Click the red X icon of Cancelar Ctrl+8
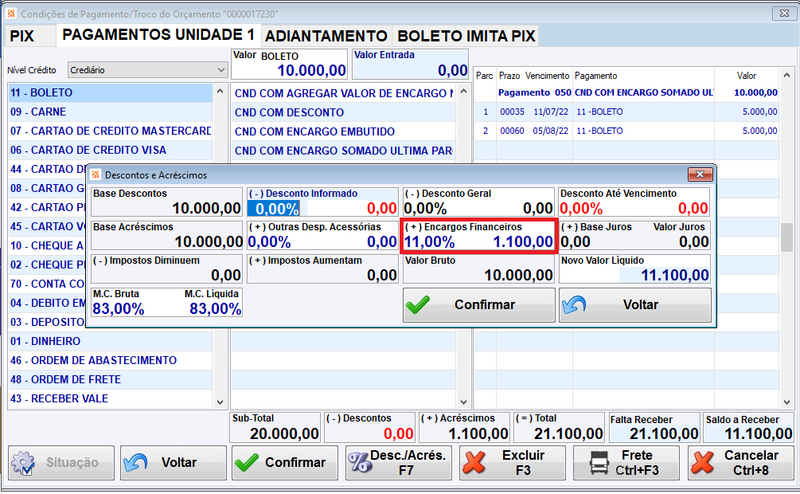This screenshot has height=494, width=800. pyautogui.click(x=702, y=462)
